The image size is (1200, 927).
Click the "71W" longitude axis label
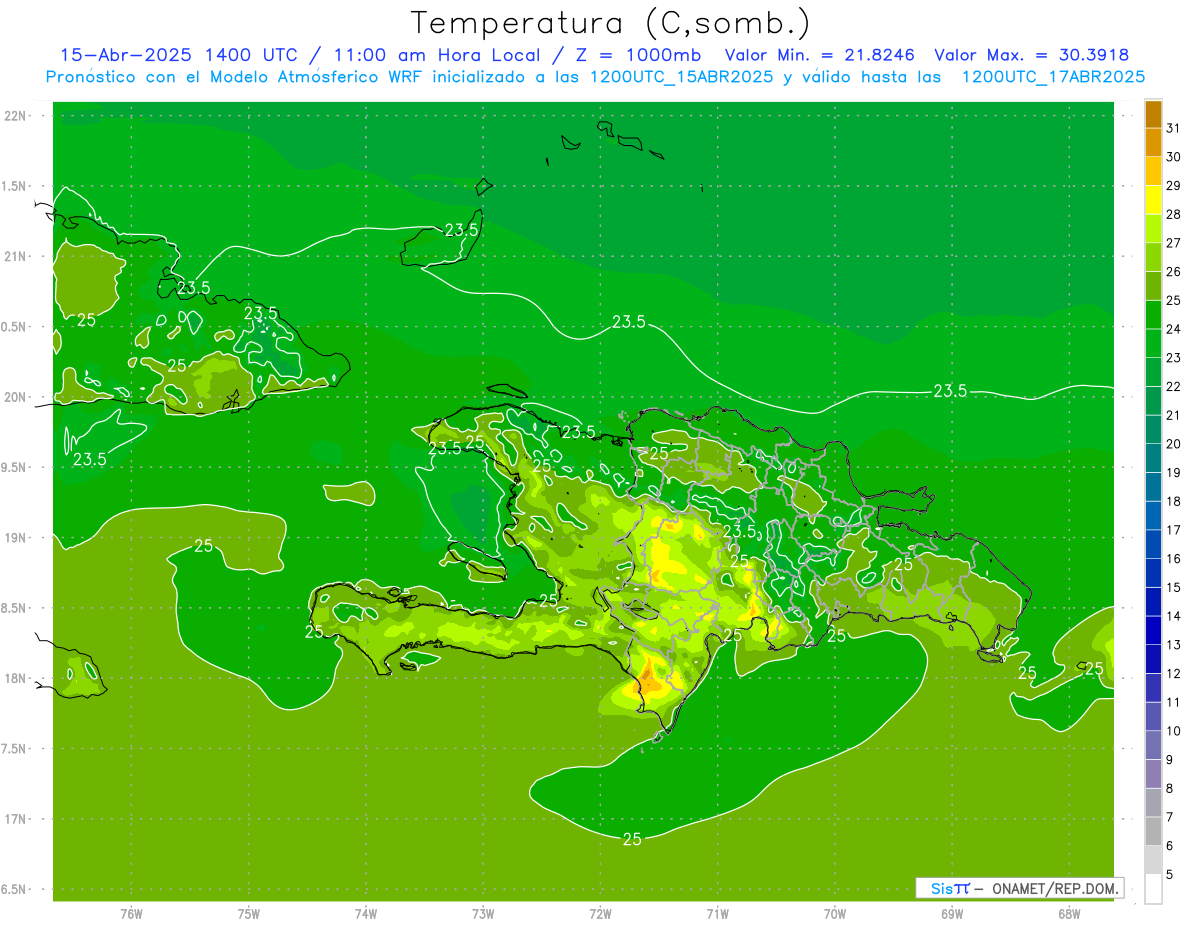[x=717, y=913]
